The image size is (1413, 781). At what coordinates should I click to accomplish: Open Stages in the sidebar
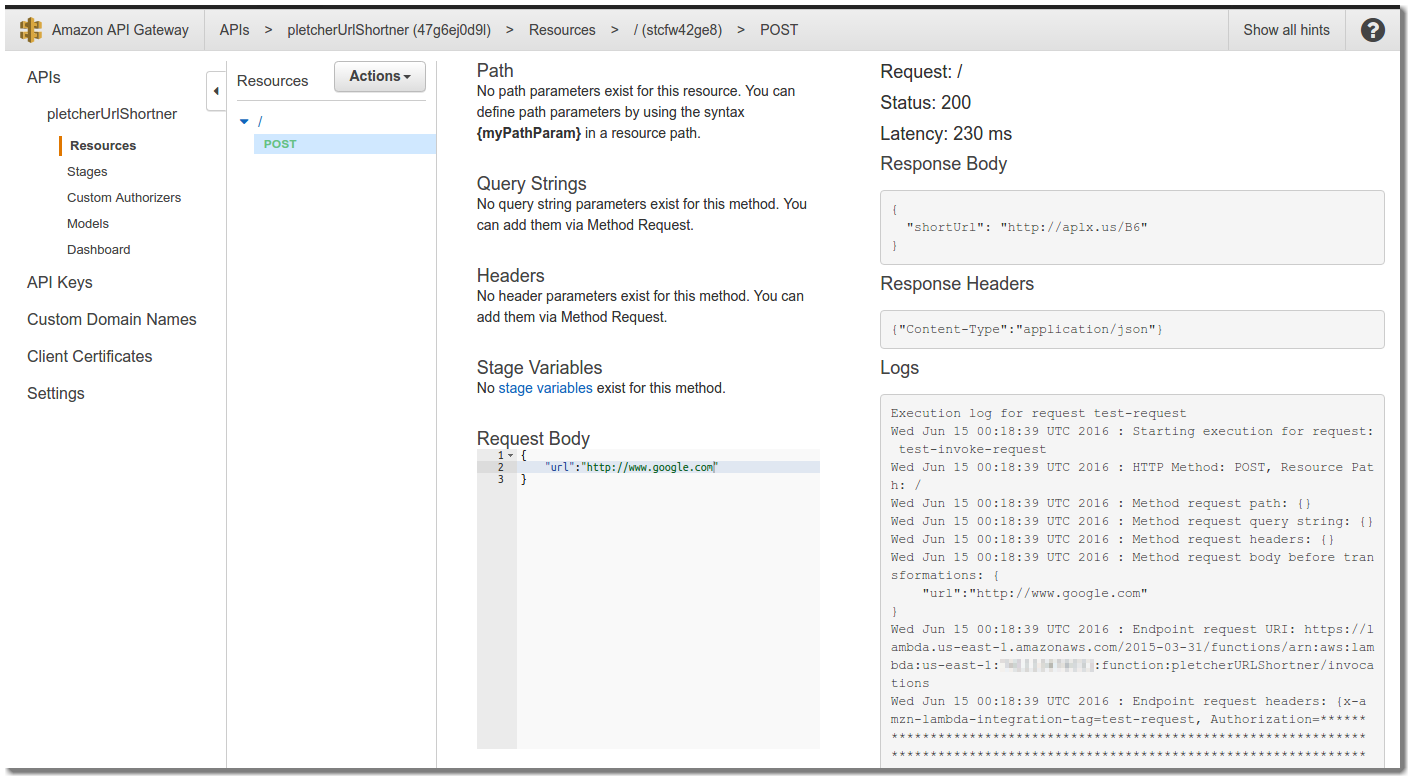tap(87, 172)
